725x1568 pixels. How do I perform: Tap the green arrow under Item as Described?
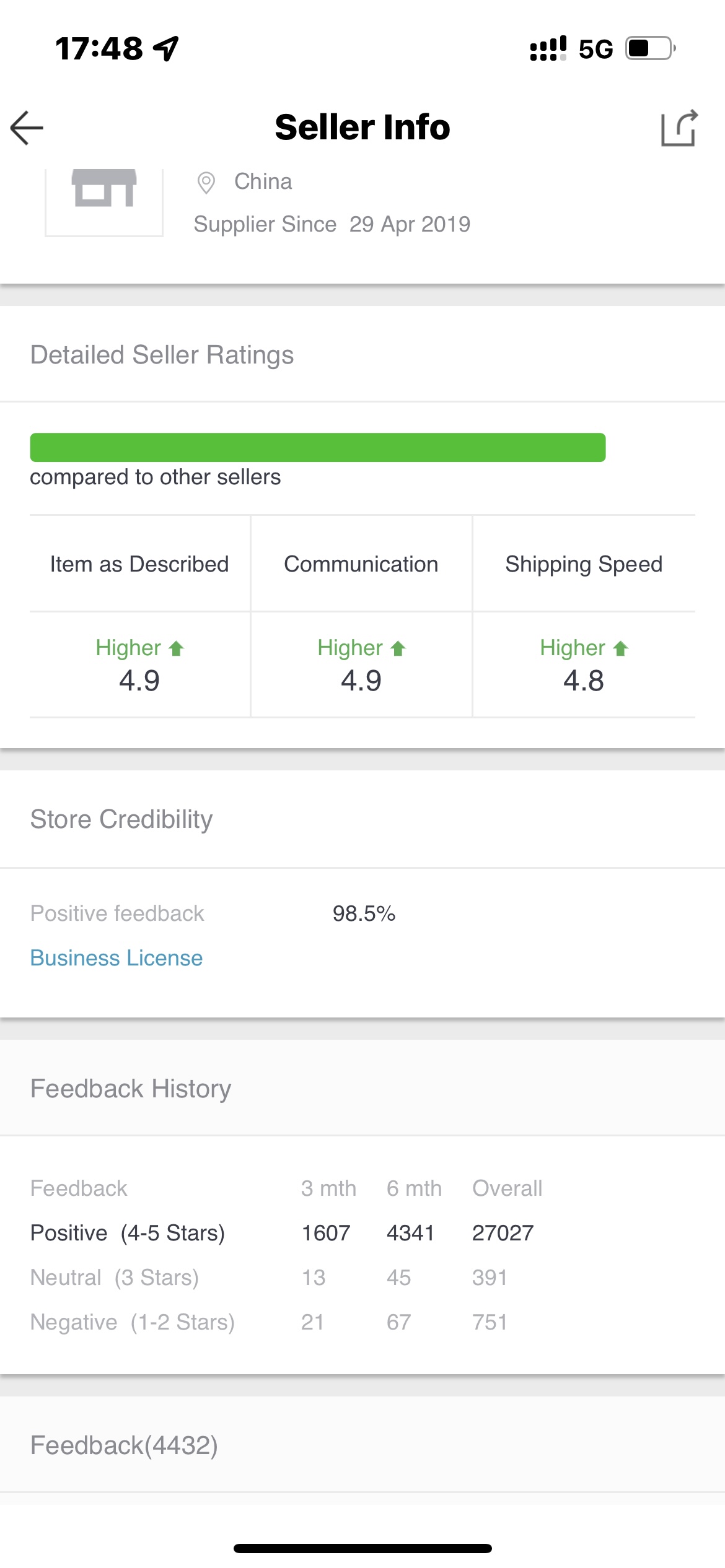coord(177,648)
